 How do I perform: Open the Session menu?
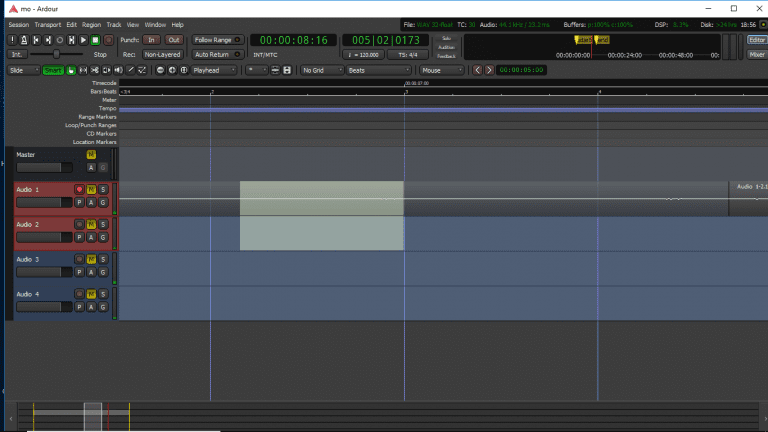19,24
